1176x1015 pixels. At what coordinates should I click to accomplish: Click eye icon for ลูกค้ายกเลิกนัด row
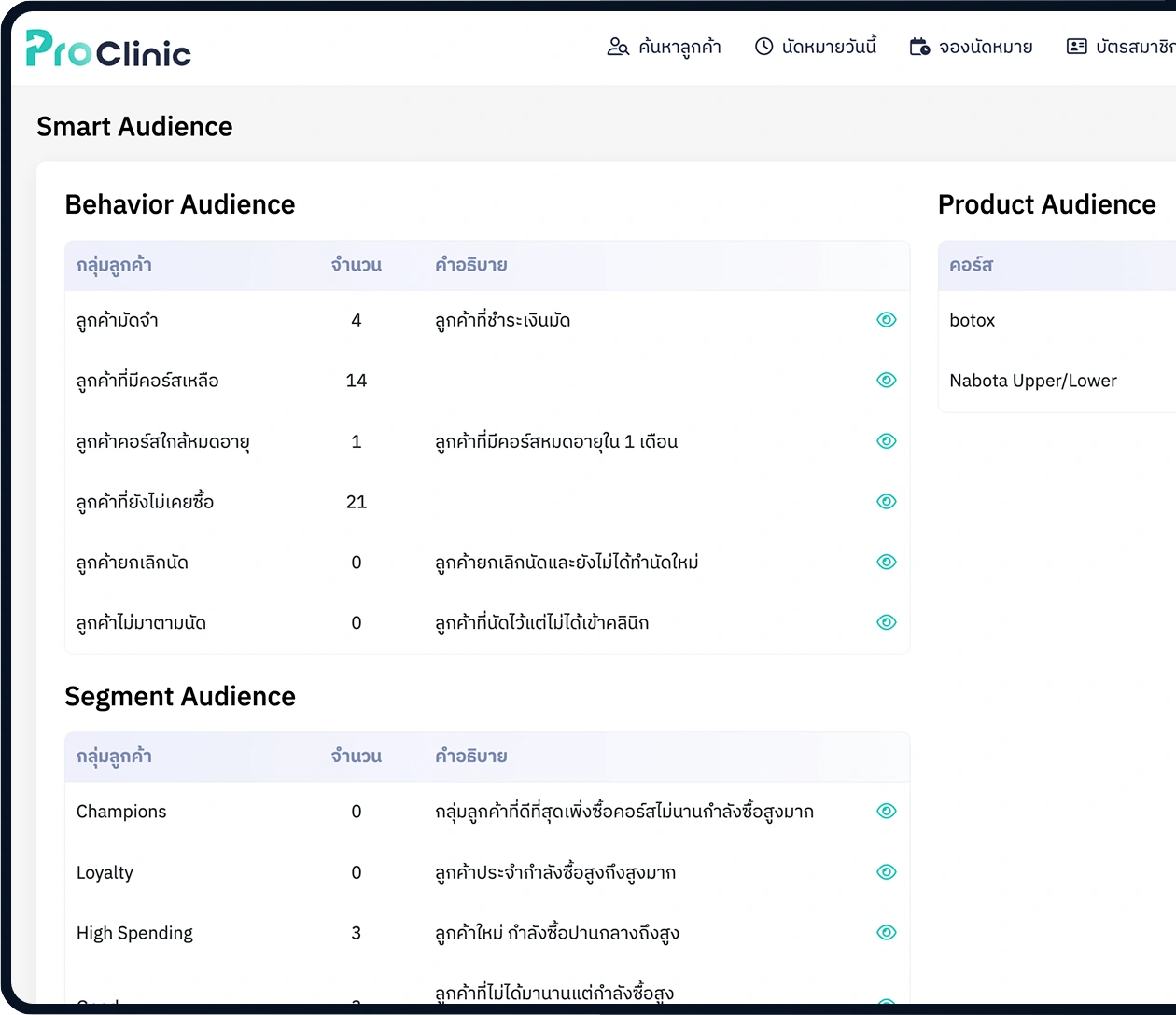pyautogui.click(x=886, y=563)
